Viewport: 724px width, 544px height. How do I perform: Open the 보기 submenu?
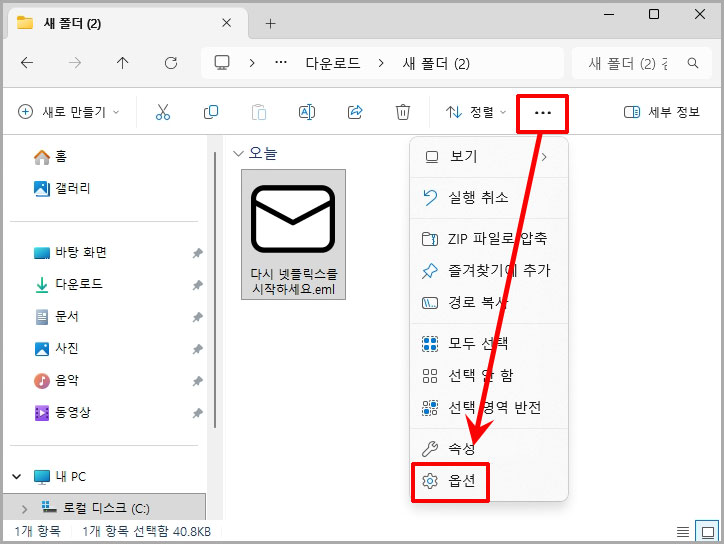coord(489,157)
